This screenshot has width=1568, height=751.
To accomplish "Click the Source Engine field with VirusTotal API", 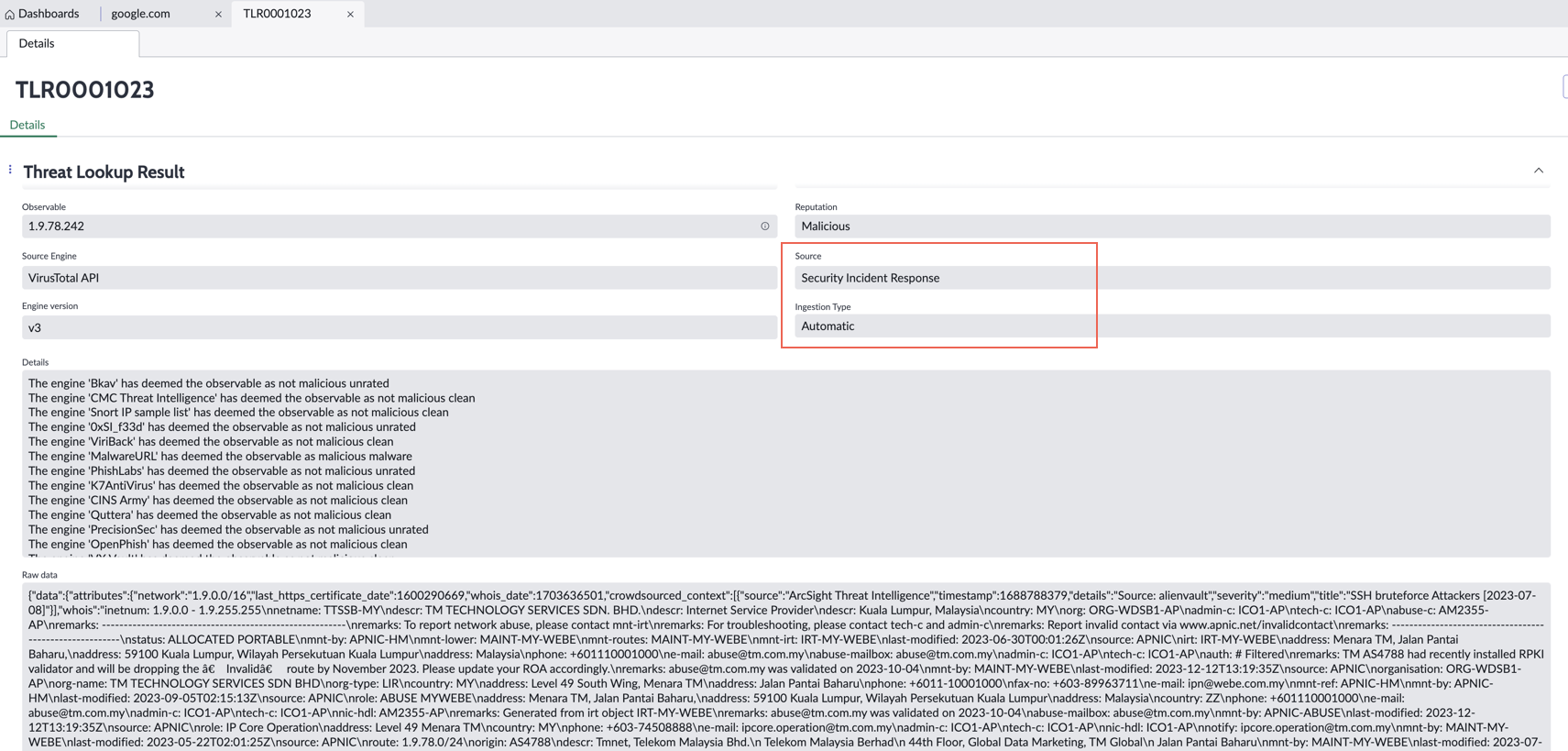I will 400,278.
